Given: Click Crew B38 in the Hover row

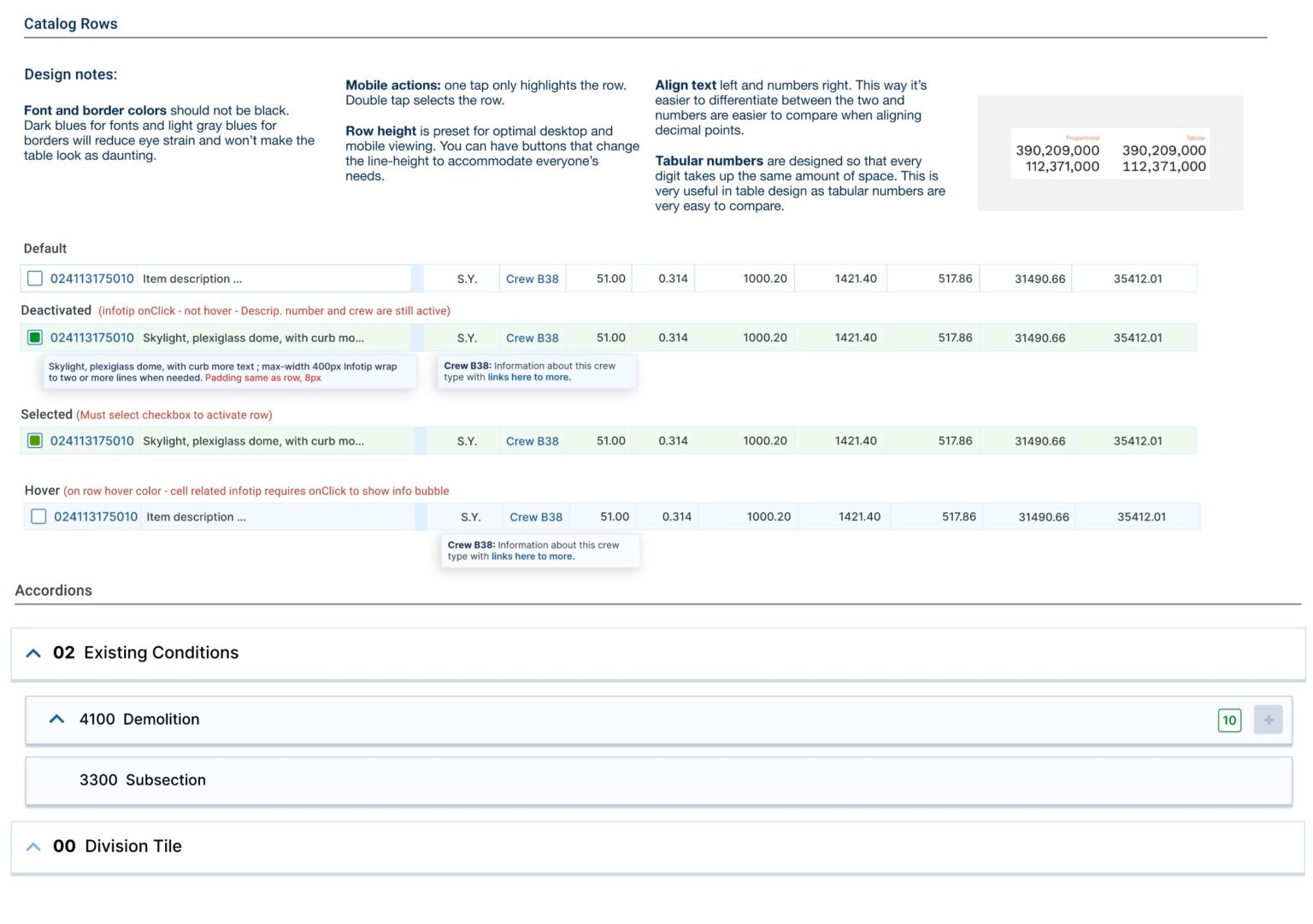Looking at the screenshot, I should pyautogui.click(x=536, y=517).
